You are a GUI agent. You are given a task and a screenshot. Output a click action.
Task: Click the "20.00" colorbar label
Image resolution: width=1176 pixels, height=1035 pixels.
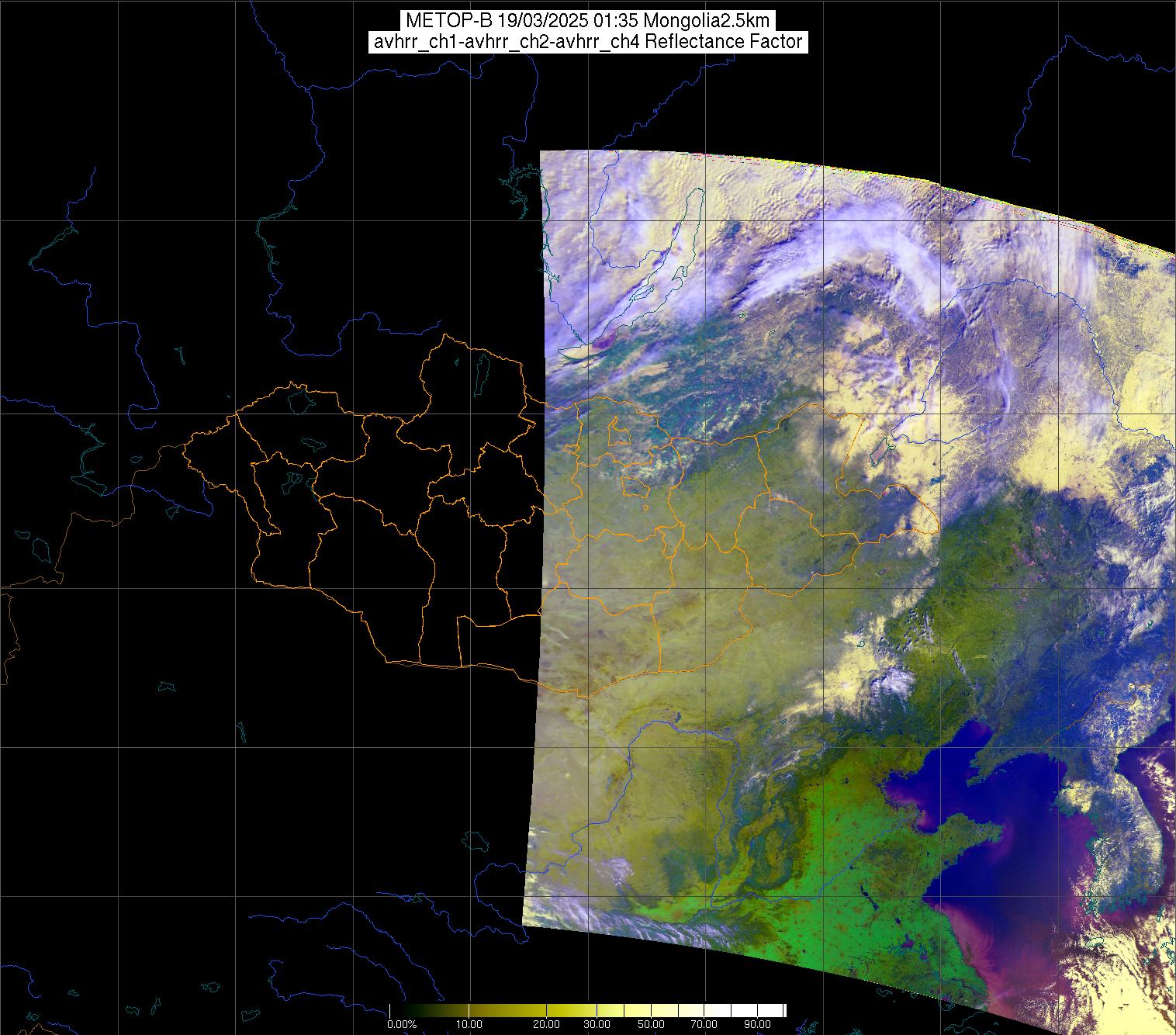[546, 1024]
